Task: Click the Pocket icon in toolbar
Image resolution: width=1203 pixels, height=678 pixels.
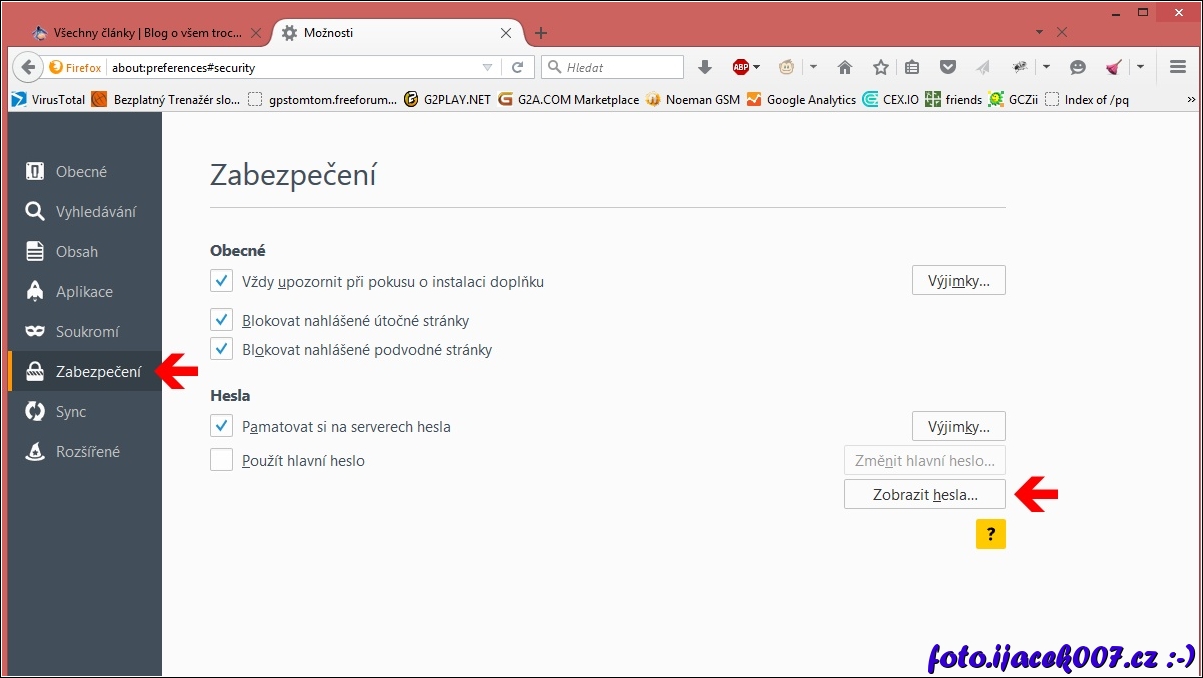Action: coord(947,67)
